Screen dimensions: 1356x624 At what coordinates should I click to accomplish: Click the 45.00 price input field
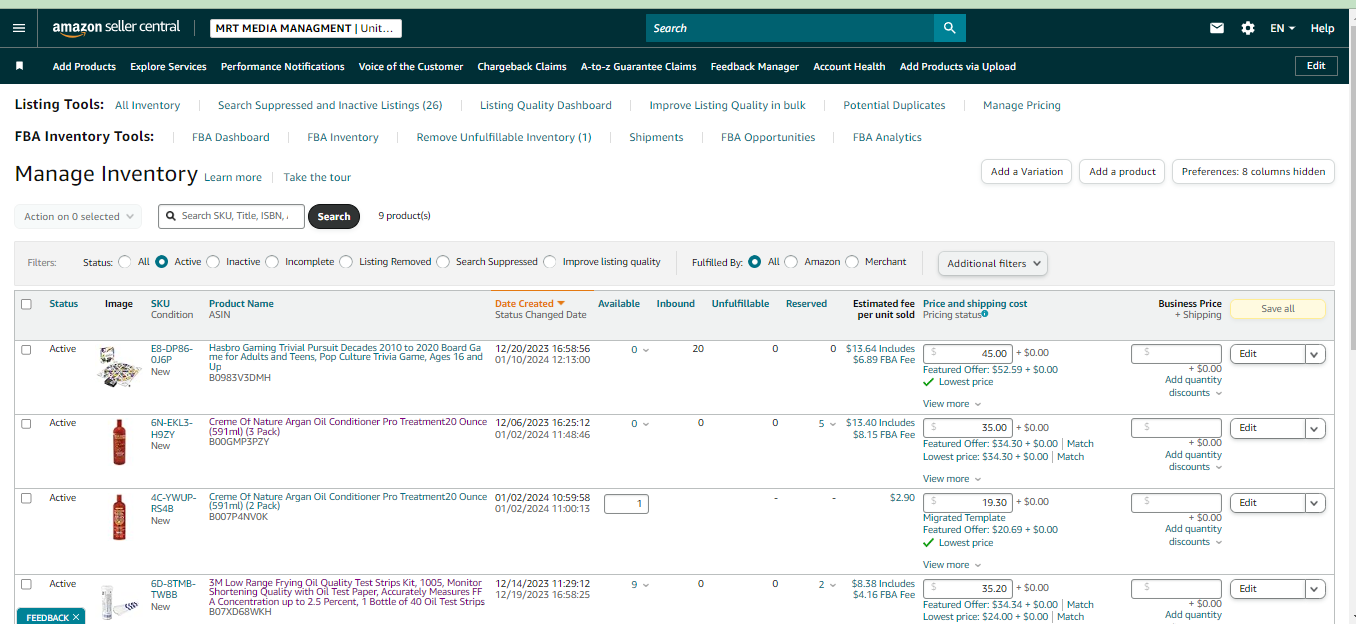click(968, 353)
